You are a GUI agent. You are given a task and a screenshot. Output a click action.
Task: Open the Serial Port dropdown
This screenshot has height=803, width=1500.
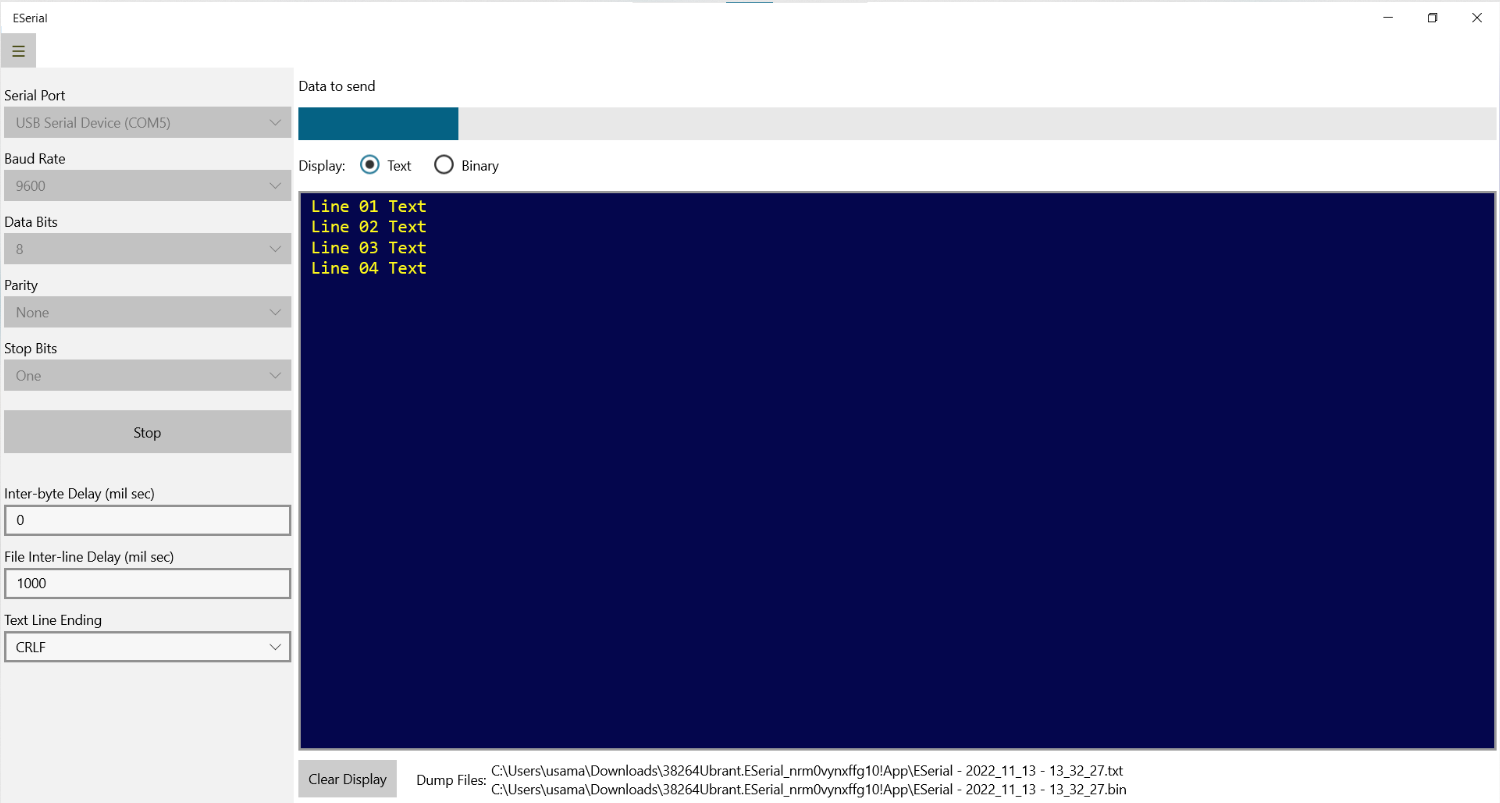[x=147, y=122]
